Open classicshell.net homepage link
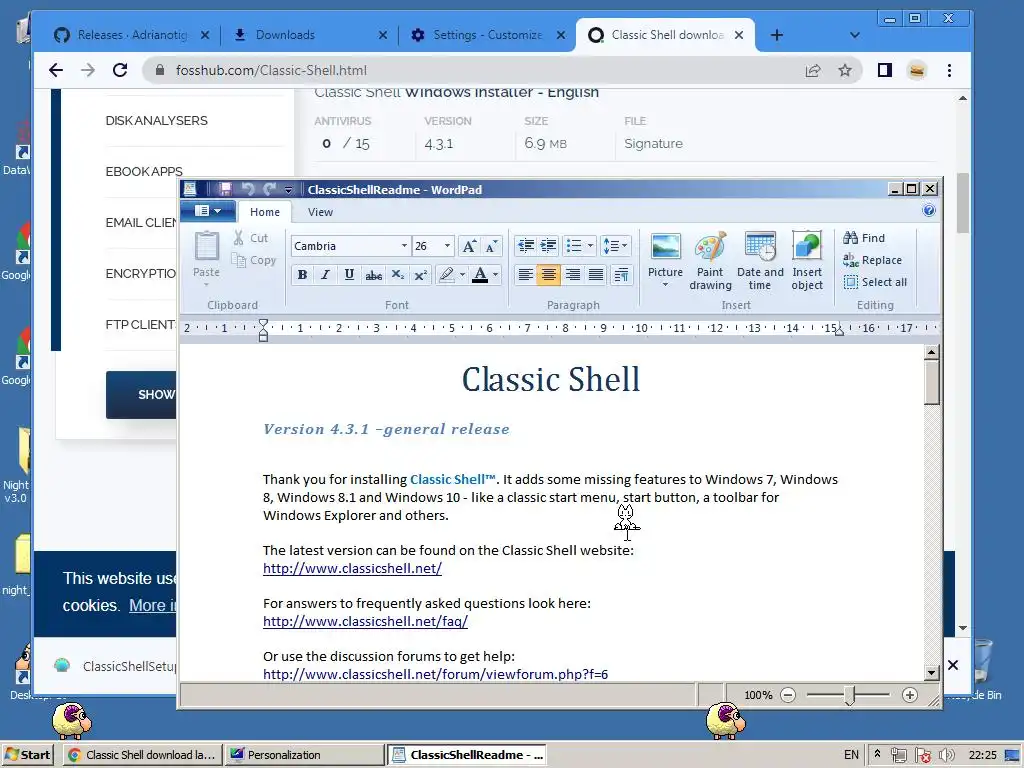This screenshot has width=1024, height=768. 352,568
